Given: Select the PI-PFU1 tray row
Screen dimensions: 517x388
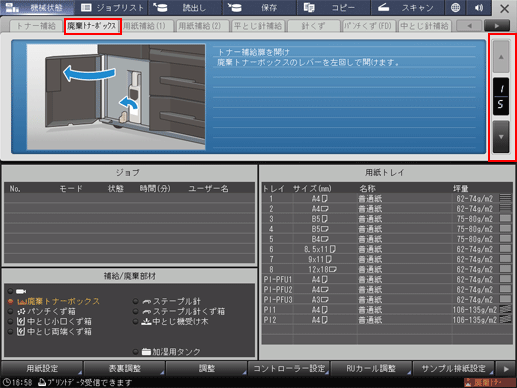Looking at the screenshot, I should pyautogui.click(x=387, y=279).
